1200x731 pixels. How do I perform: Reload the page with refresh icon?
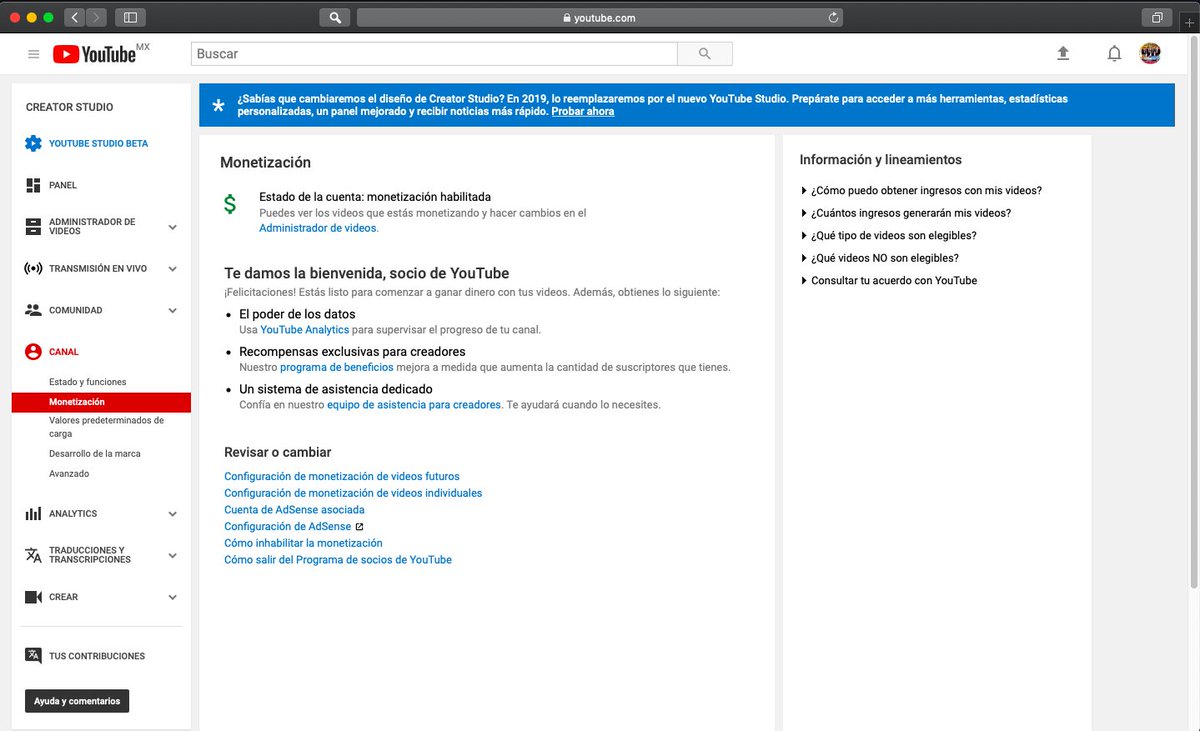[x=833, y=17]
